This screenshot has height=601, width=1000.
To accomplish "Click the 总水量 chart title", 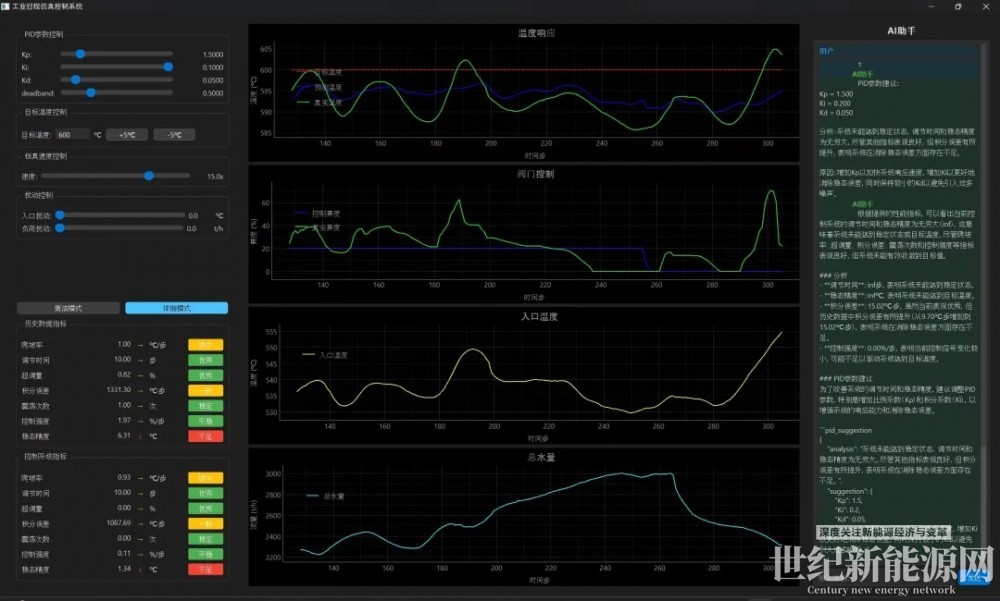I will coord(541,457).
